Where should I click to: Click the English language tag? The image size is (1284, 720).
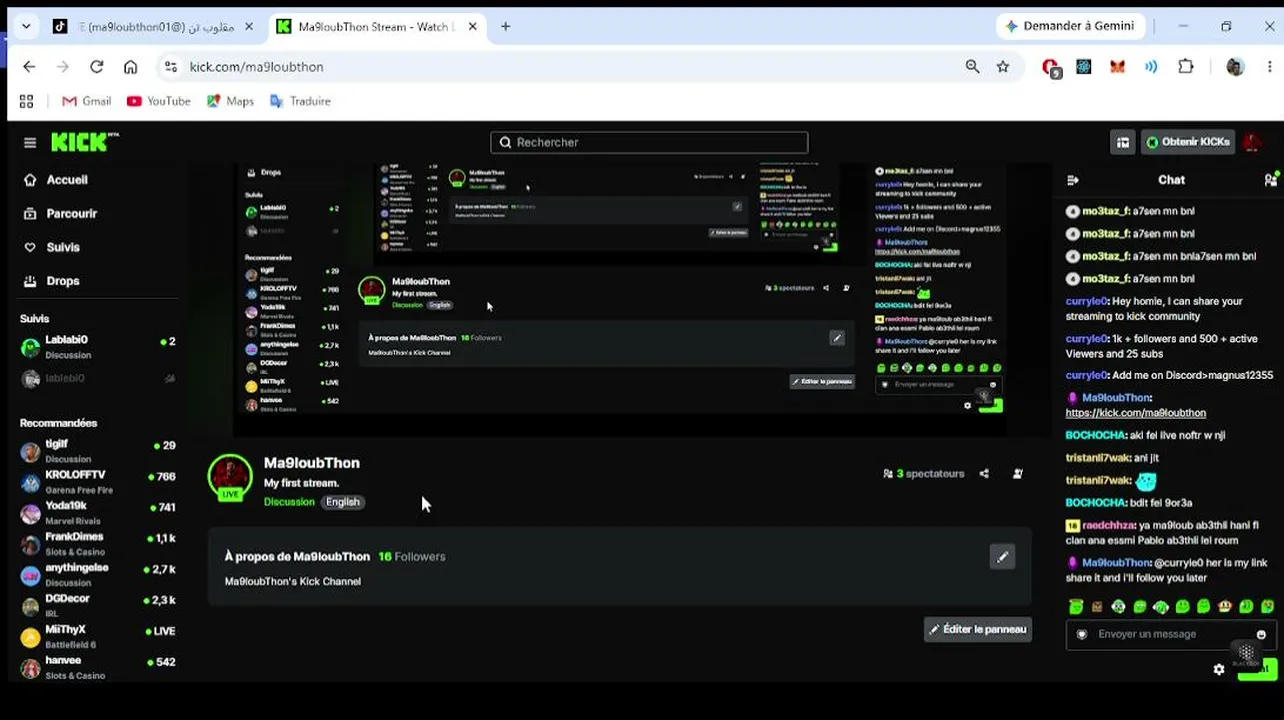[342, 502]
